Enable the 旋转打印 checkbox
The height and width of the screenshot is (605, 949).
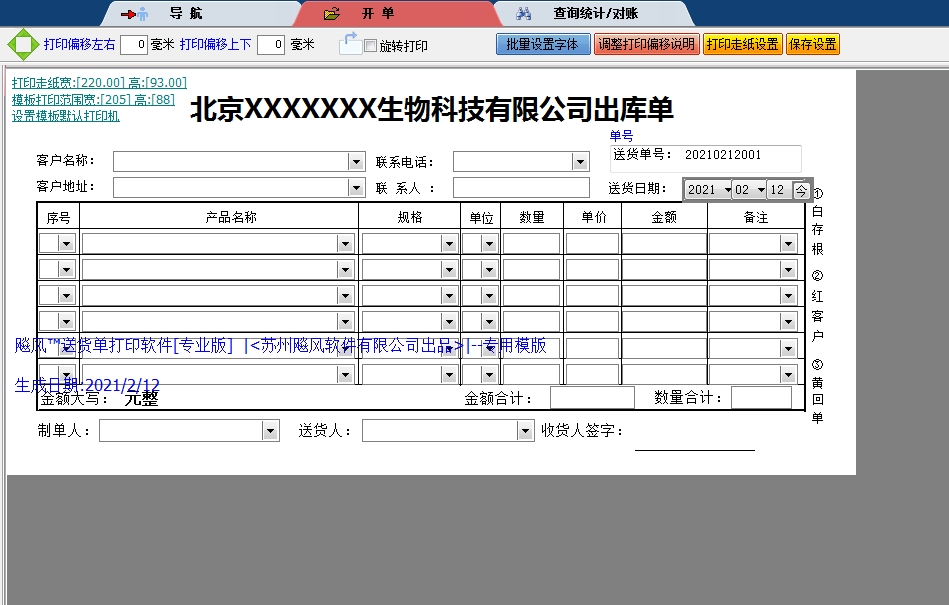click(x=370, y=46)
